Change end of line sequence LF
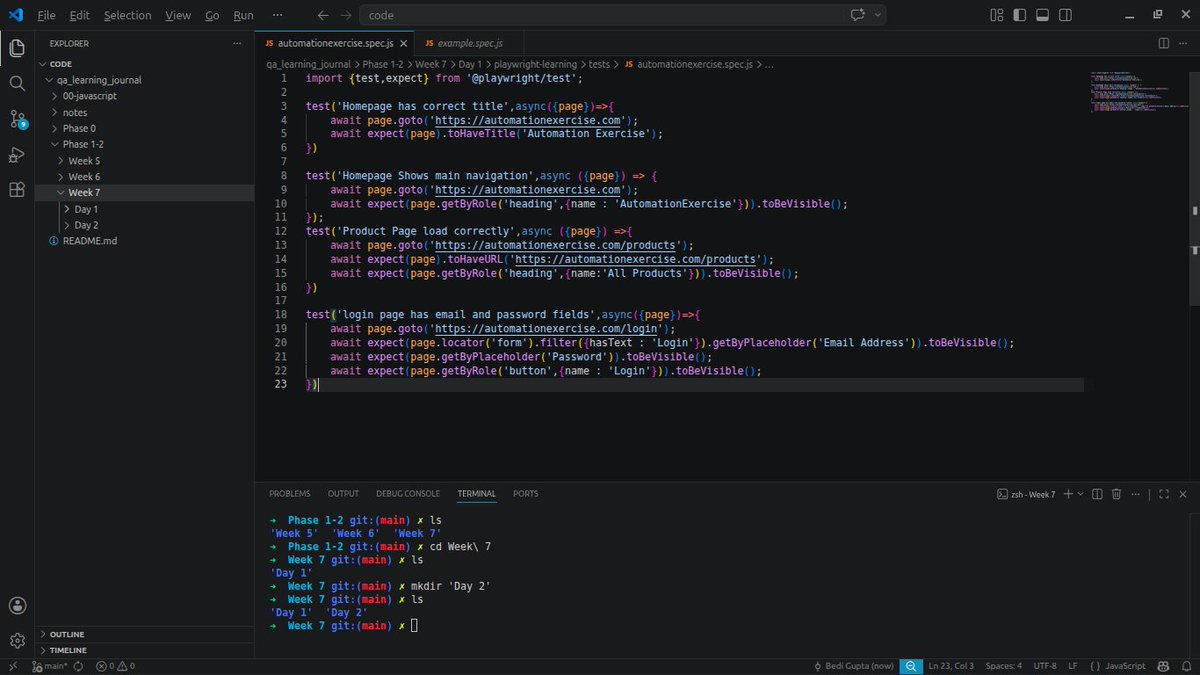This screenshot has height=675, width=1200. point(1072,666)
